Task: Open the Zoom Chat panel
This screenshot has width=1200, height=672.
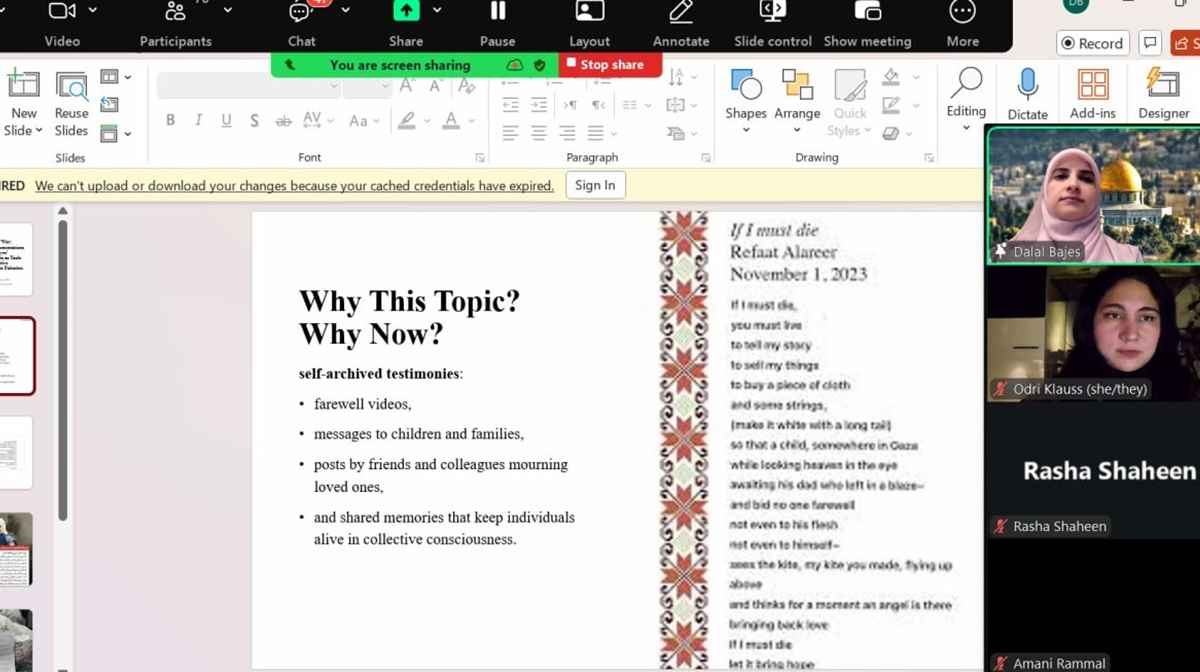Action: [x=301, y=14]
